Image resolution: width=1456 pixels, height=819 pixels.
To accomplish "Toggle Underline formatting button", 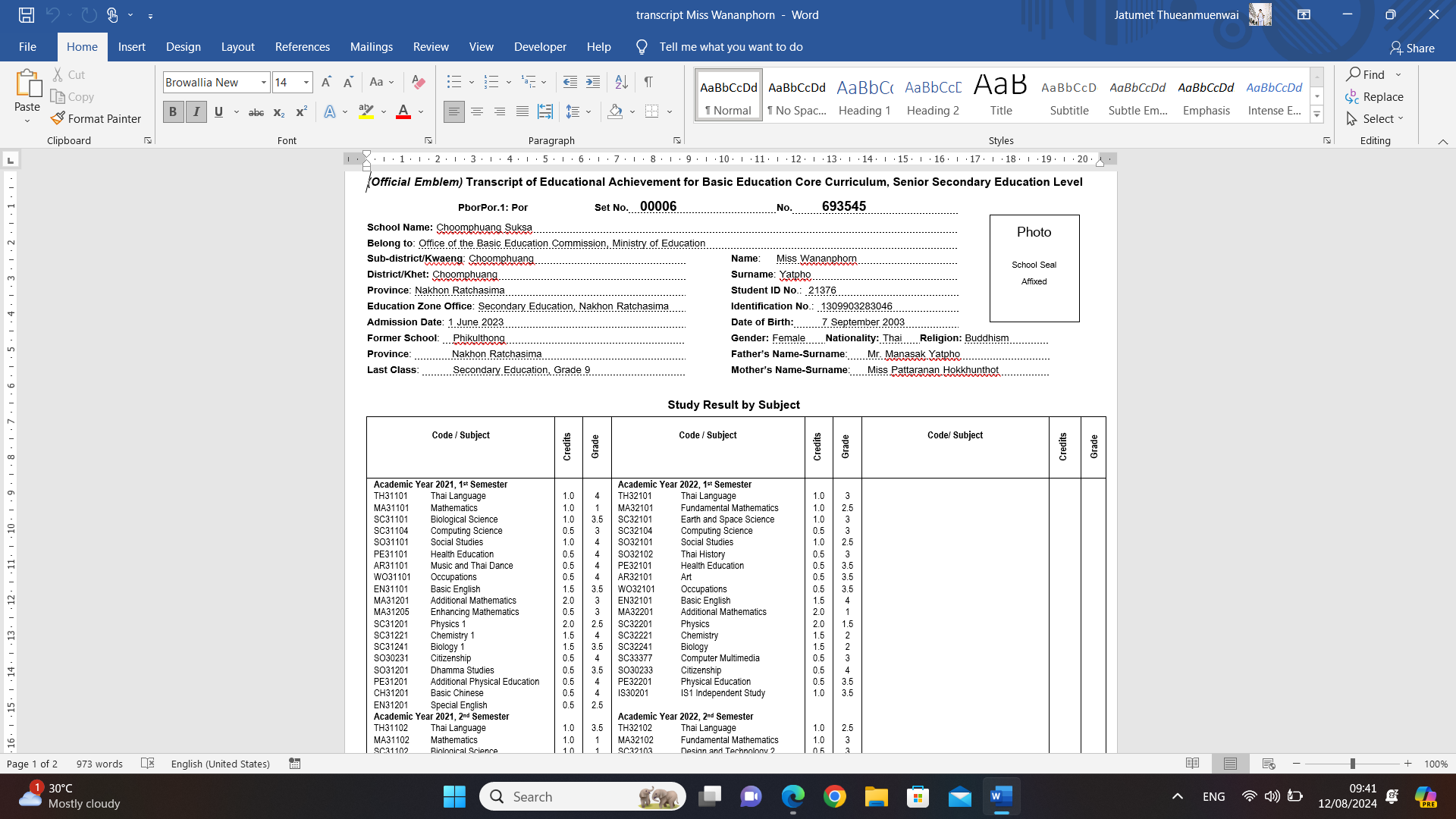I will coord(218,112).
